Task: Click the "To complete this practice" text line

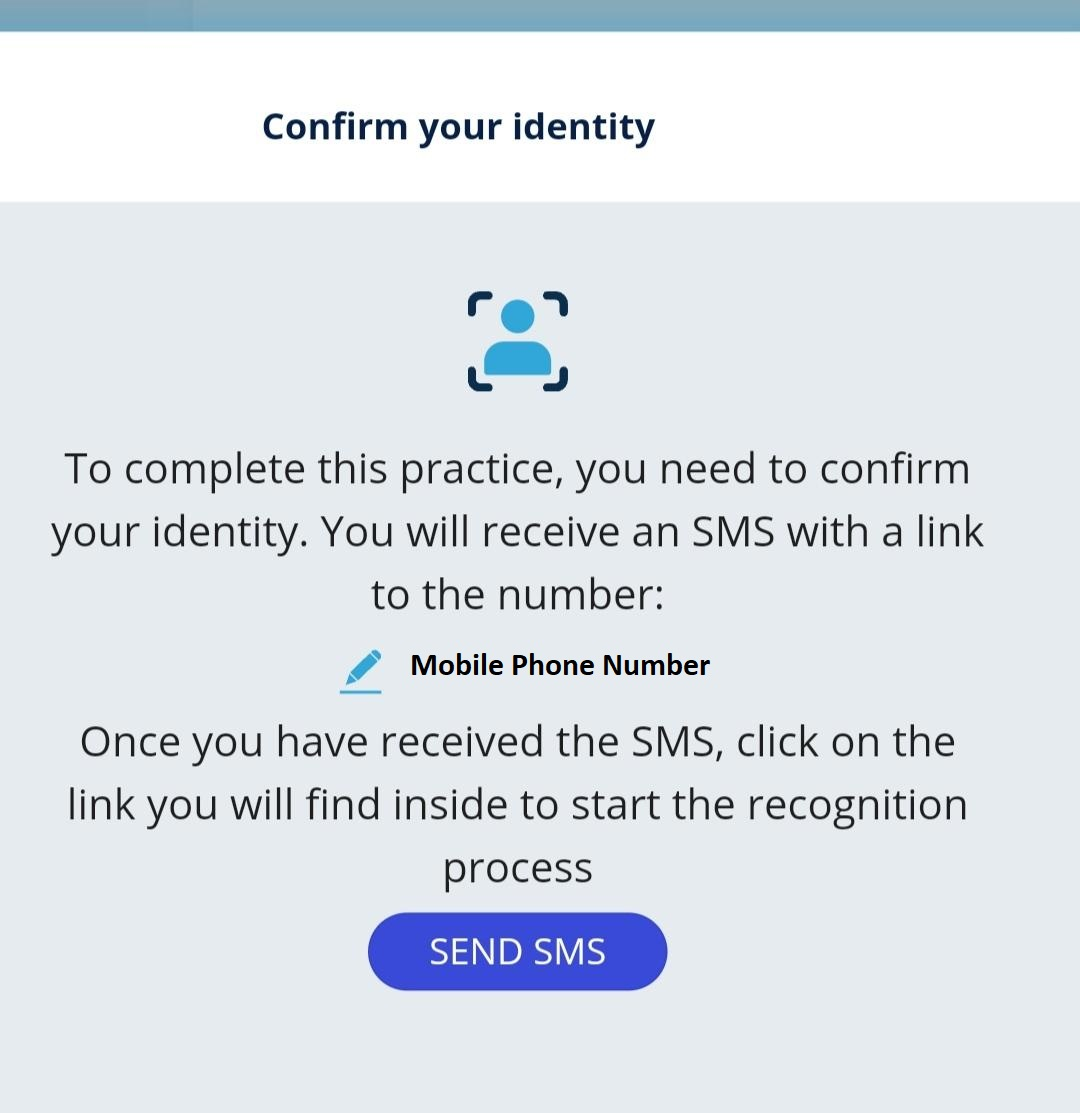Action: click(x=517, y=469)
